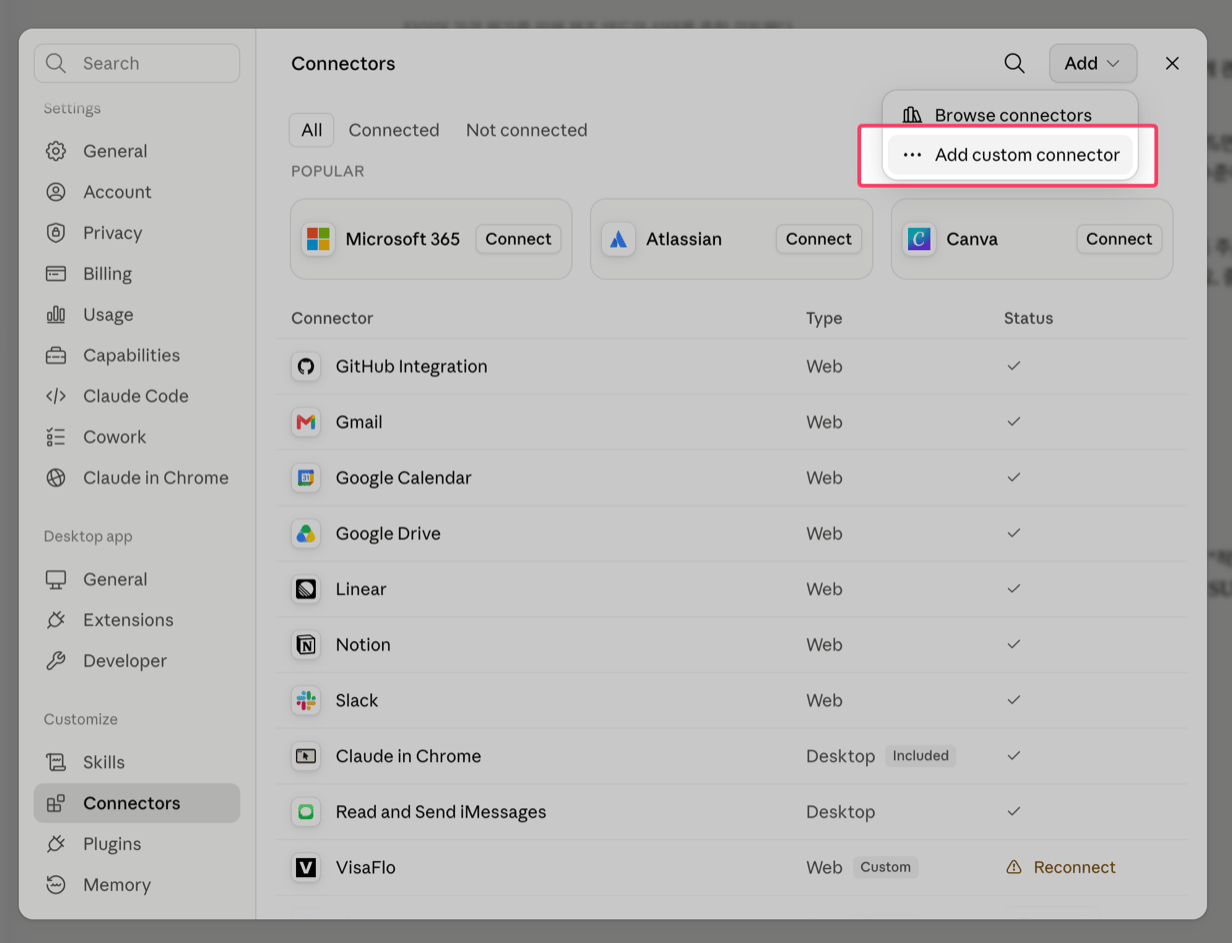Click the gear icon beside Settings General
This screenshot has width=1232, height=943.
[x=56, y=151]
